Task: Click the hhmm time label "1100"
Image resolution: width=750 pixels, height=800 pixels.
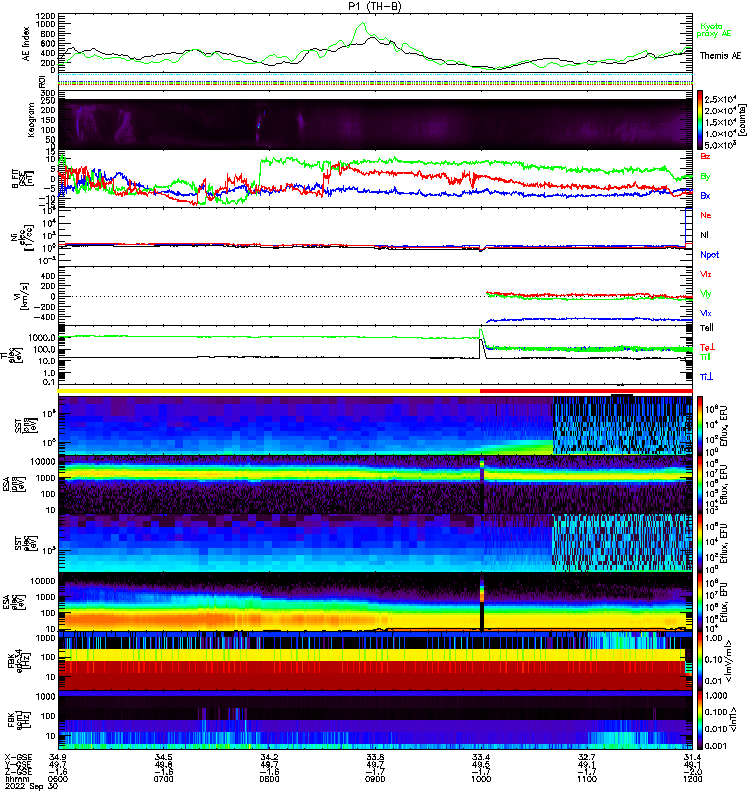Action: pyautogui.click(x=587, y=779)
